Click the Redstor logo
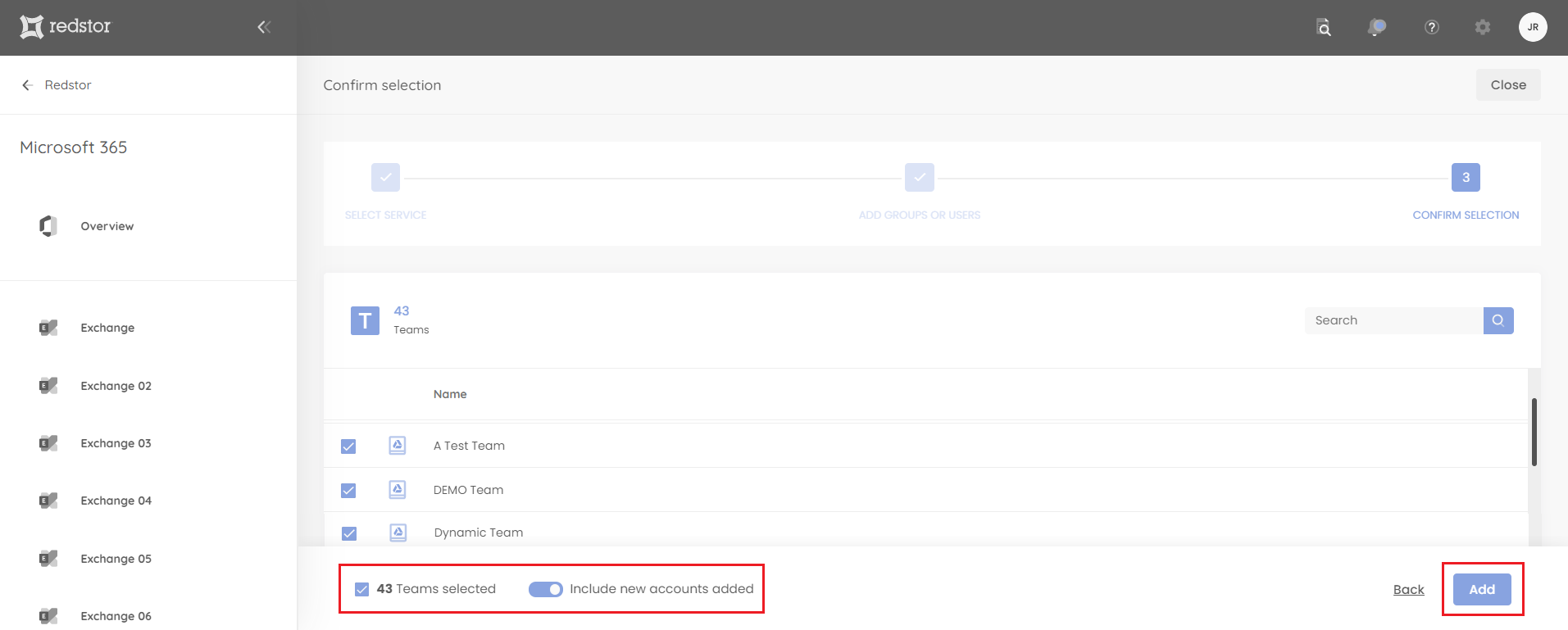 click(x=65, y=26)
